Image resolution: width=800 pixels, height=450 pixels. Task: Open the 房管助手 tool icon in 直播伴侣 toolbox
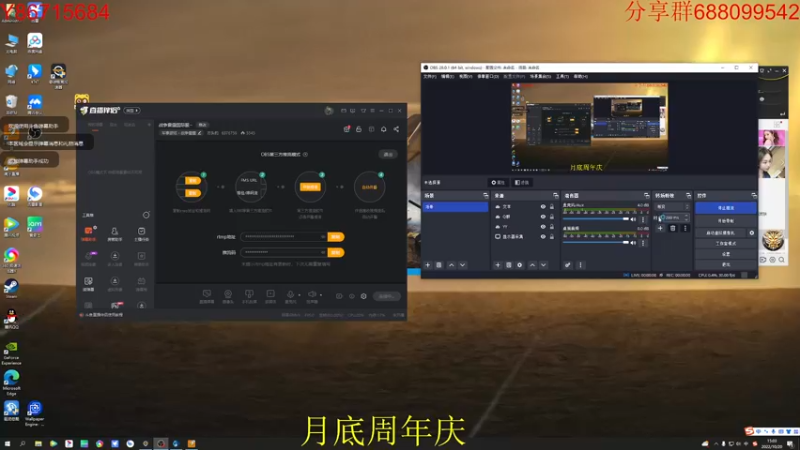pos(115,234)
